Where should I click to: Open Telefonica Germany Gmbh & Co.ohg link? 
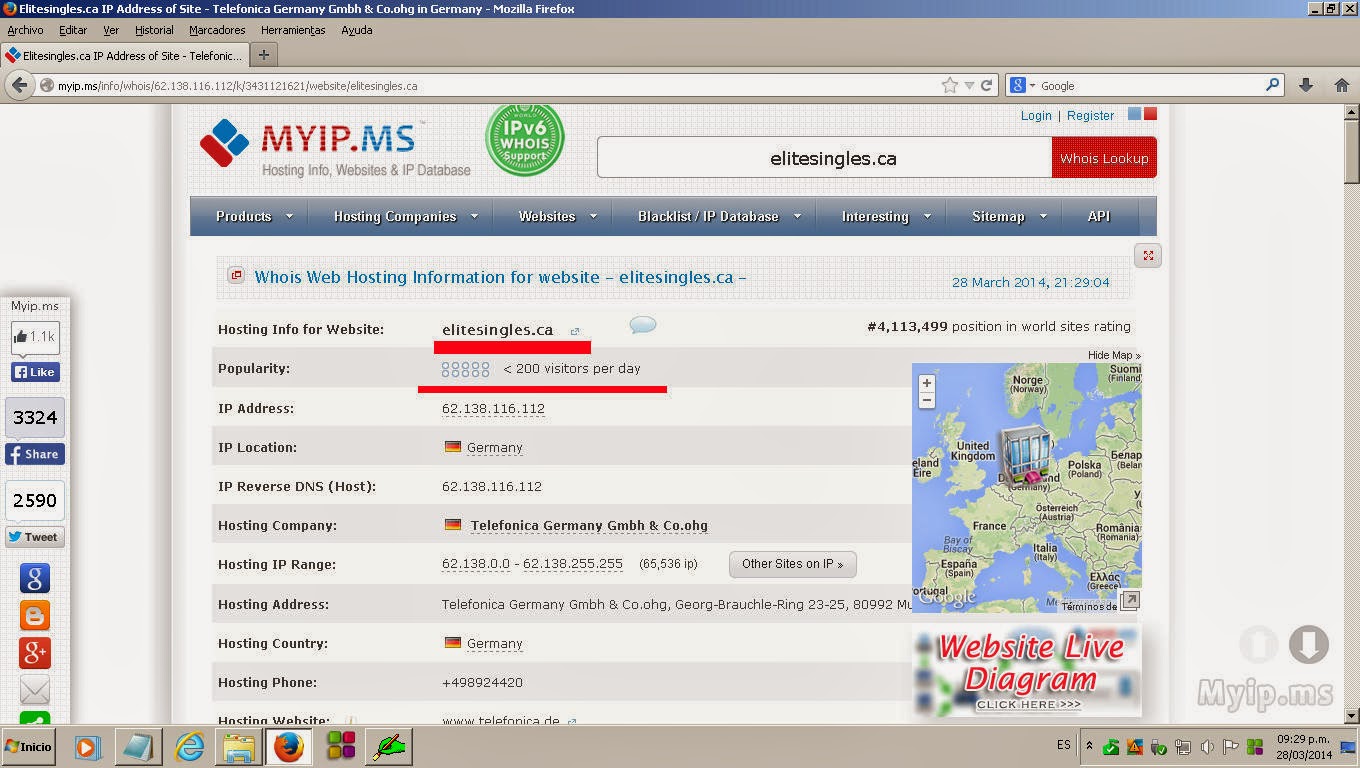(589, 525)
